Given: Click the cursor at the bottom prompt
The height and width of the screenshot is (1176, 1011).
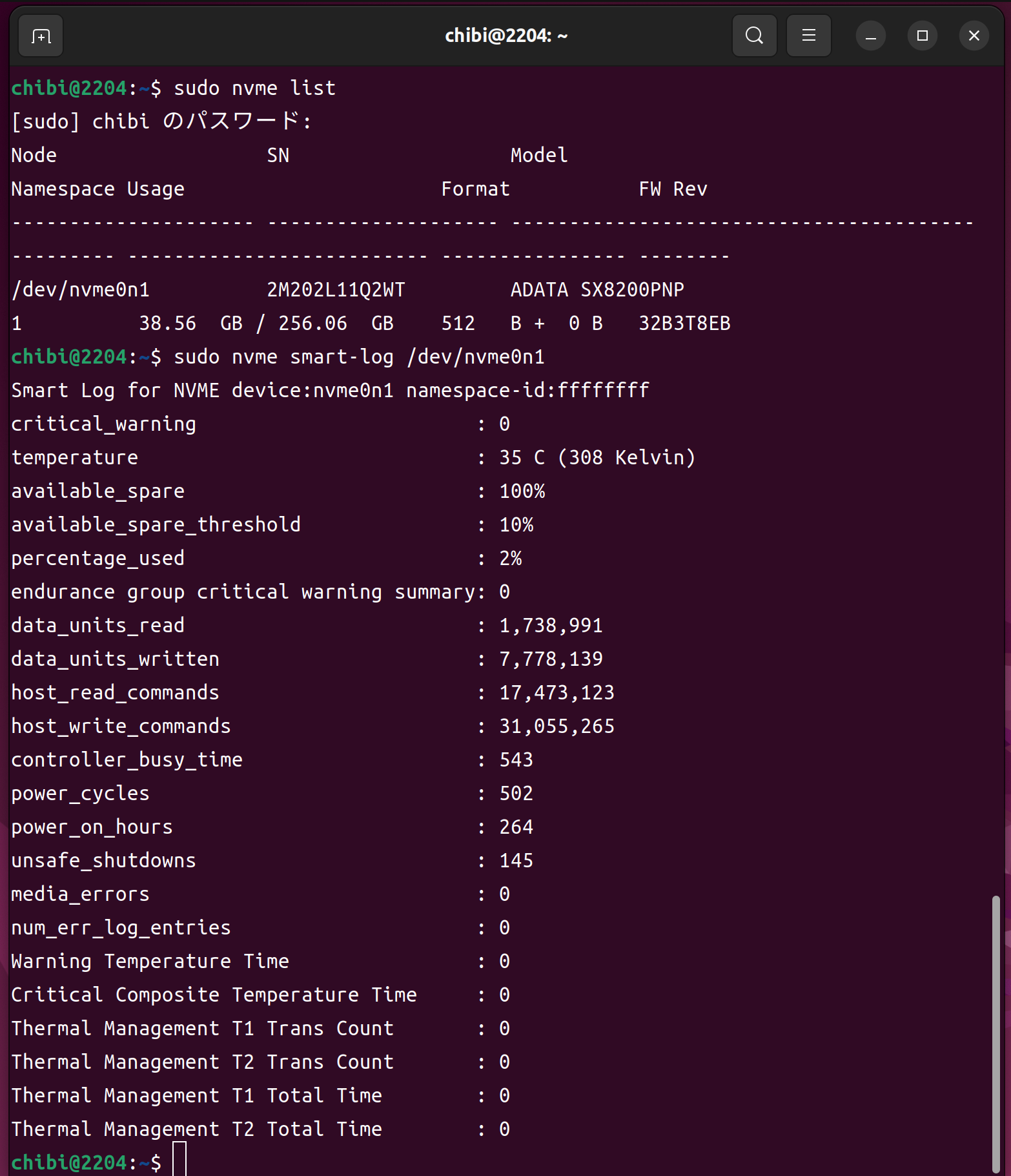Looking at the screenshot, I should point(179,1161).
